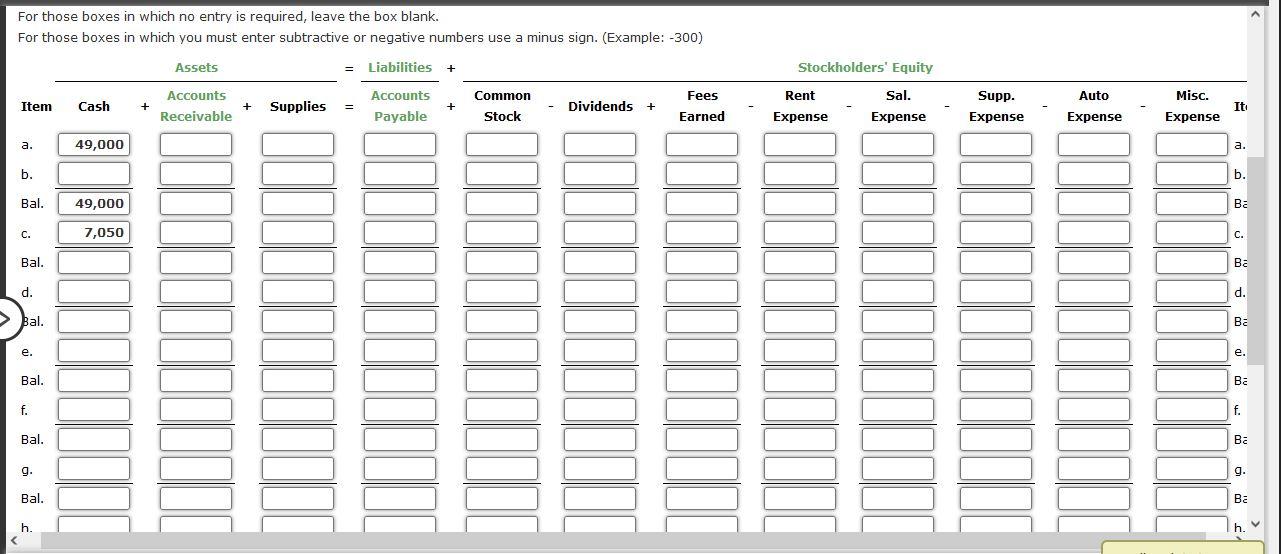Click the Liabilities section heading
The image size is (1281, 554).
400,68
